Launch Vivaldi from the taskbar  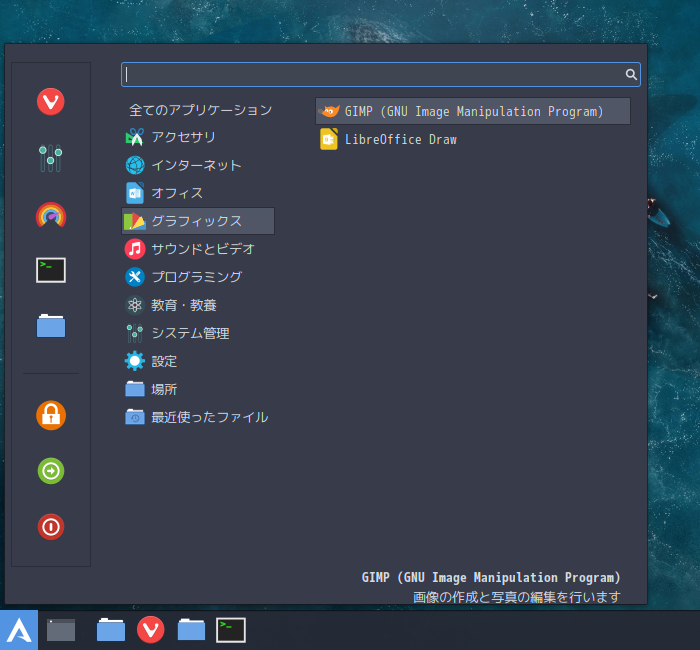click(150, 630)
